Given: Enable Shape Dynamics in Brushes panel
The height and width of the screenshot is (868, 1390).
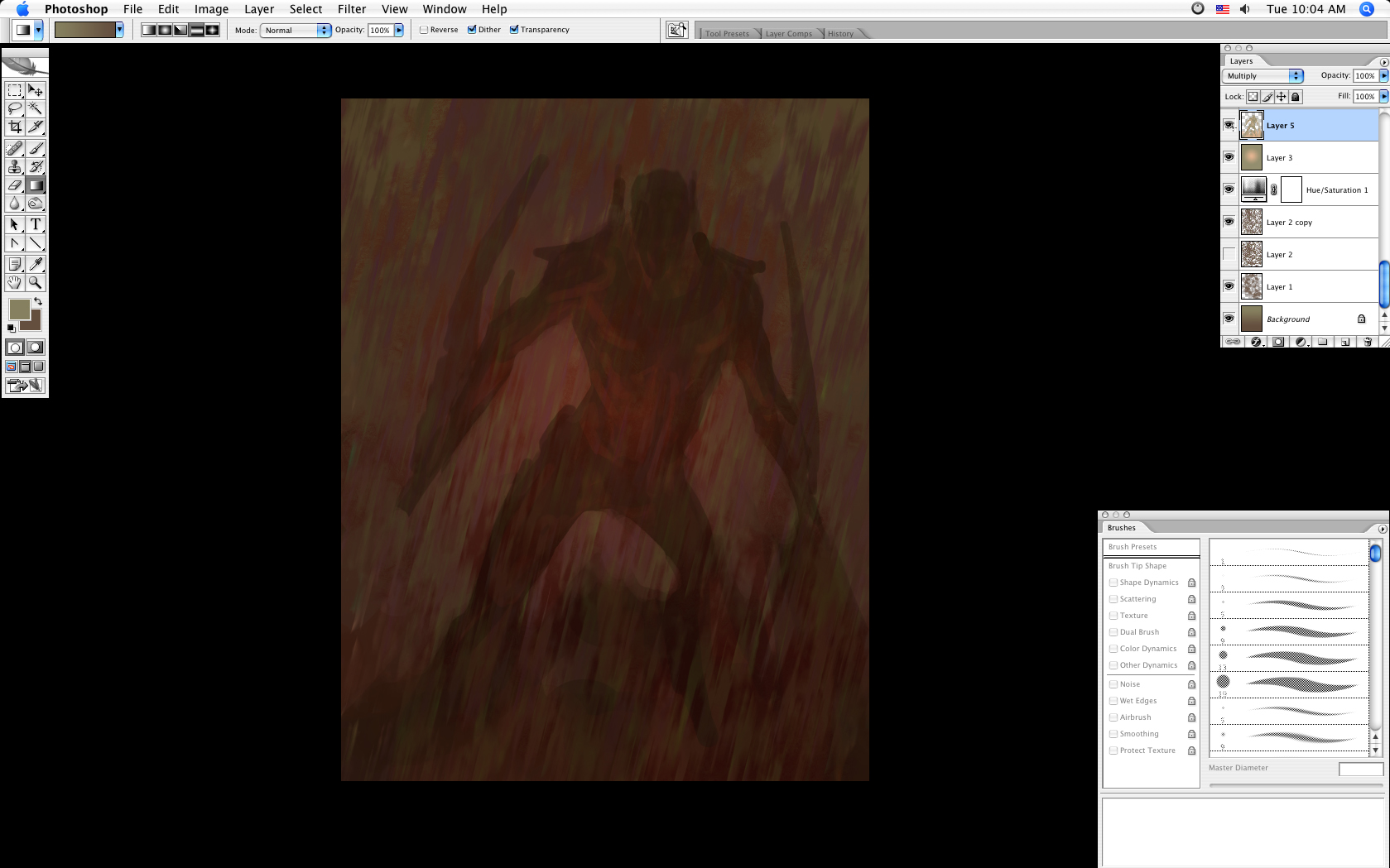Looking at the screenshot, I should (x=1113, y=583).
